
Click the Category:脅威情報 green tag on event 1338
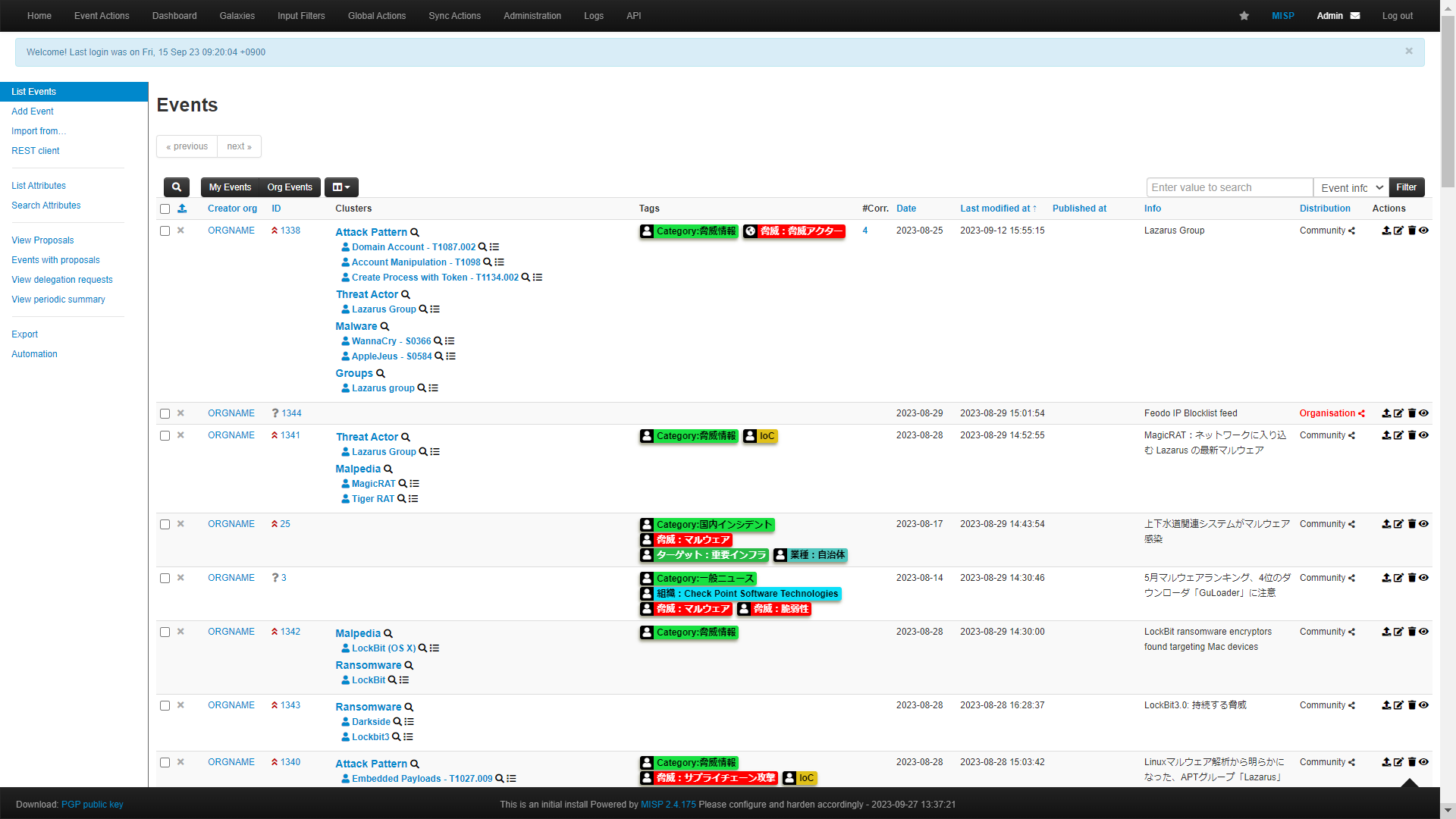click(689, 231)
